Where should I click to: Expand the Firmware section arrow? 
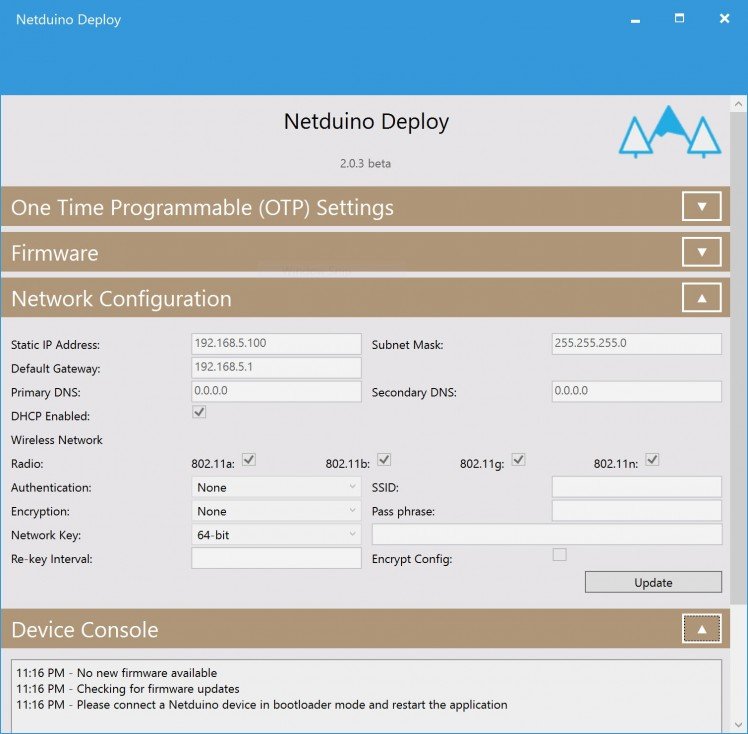coord(701,252)
